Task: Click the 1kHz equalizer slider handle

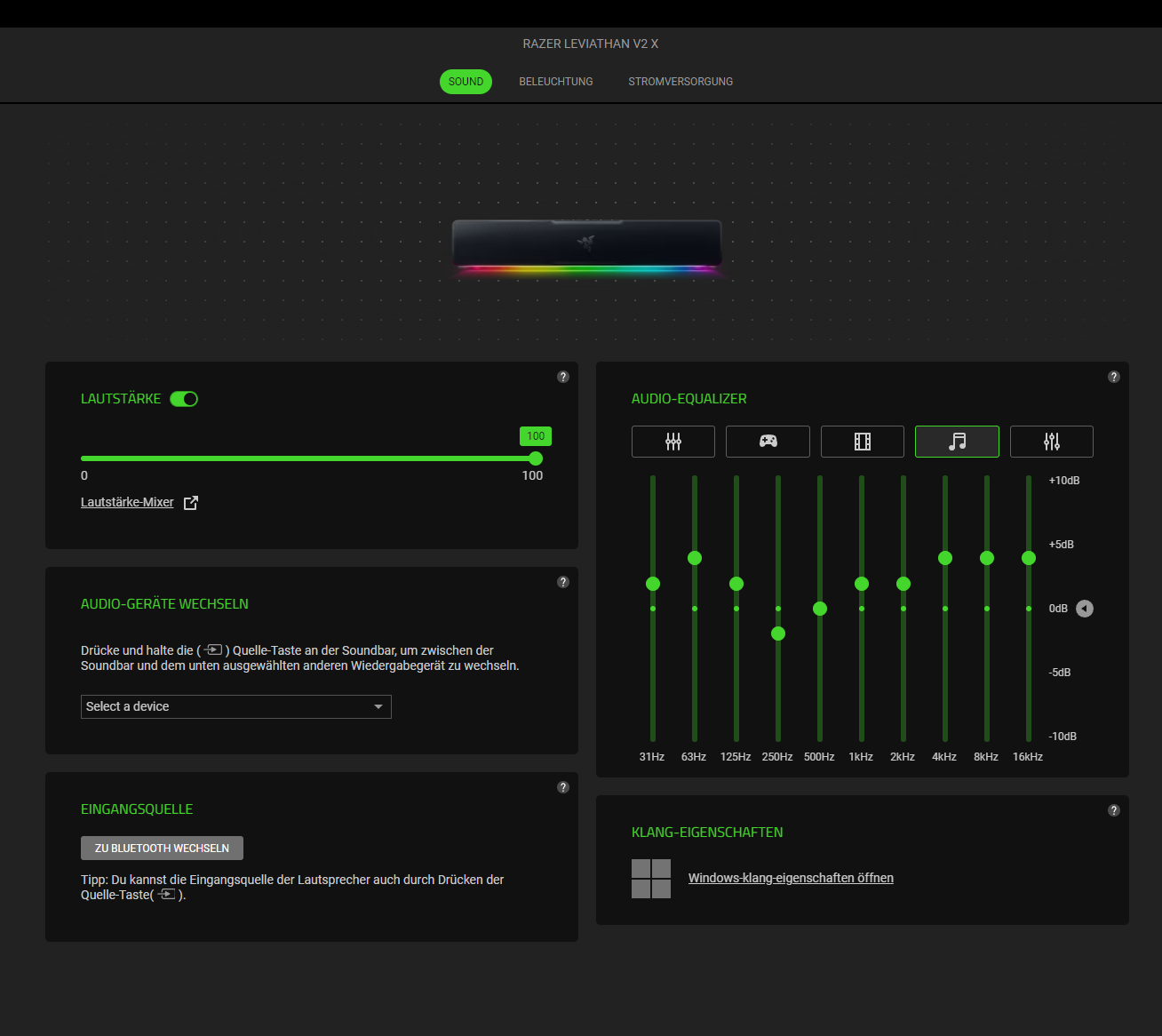Action: (862, 584)
